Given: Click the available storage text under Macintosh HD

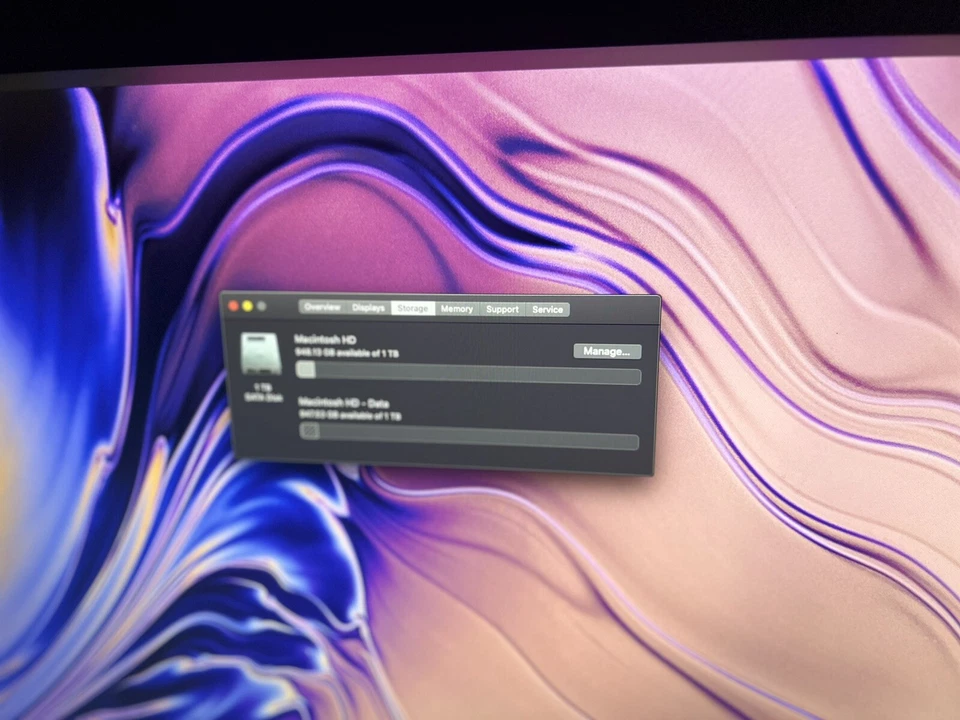Looking at the screenshot, I should point(348,352).
